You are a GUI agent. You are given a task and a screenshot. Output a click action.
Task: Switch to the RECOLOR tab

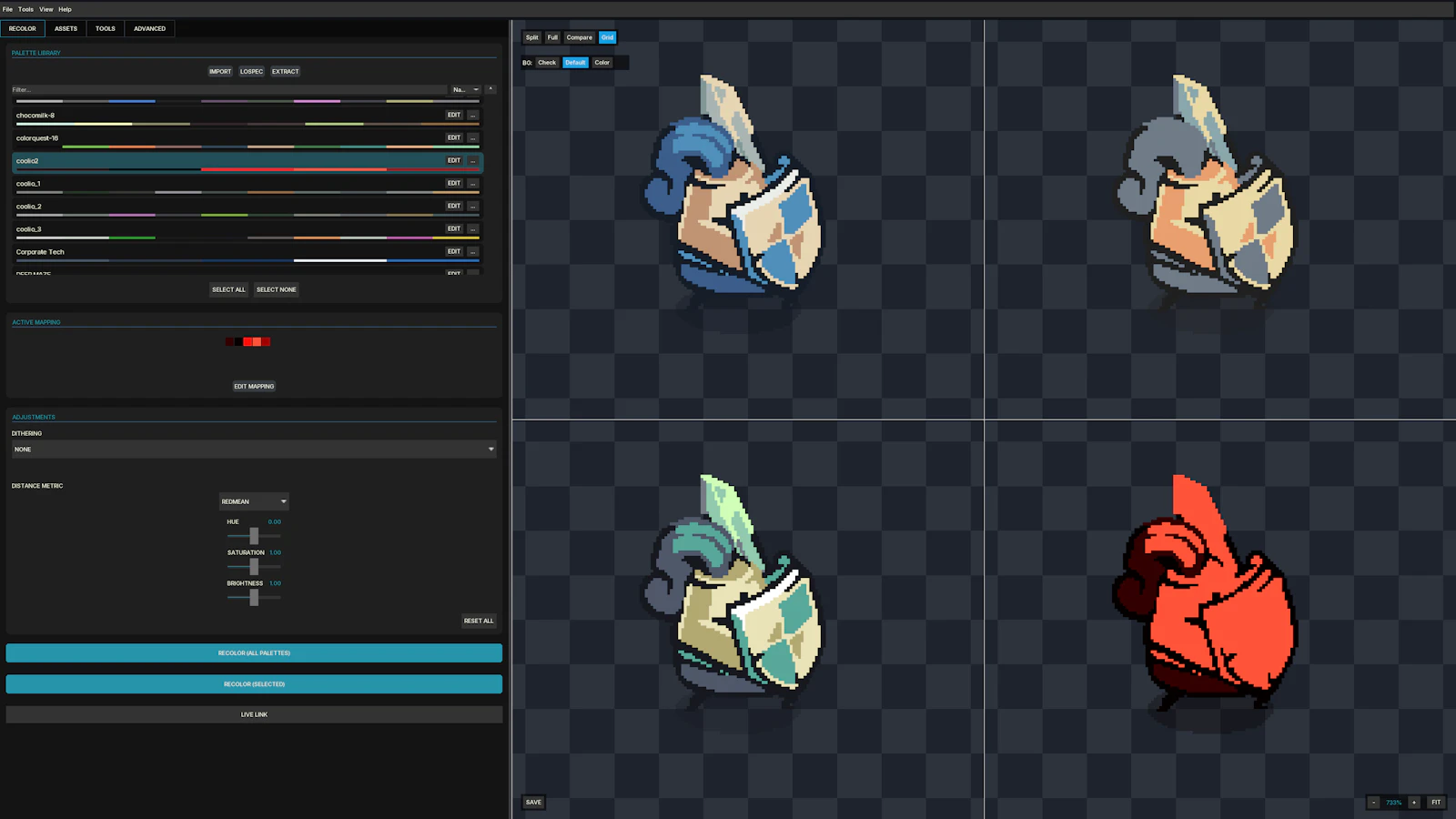(23, 28)
